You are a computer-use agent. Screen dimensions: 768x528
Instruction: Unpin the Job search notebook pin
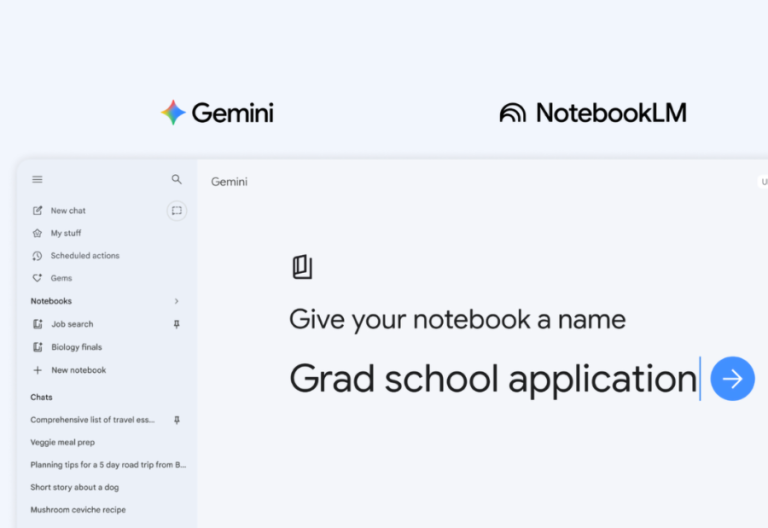click(x=176, y=324)
